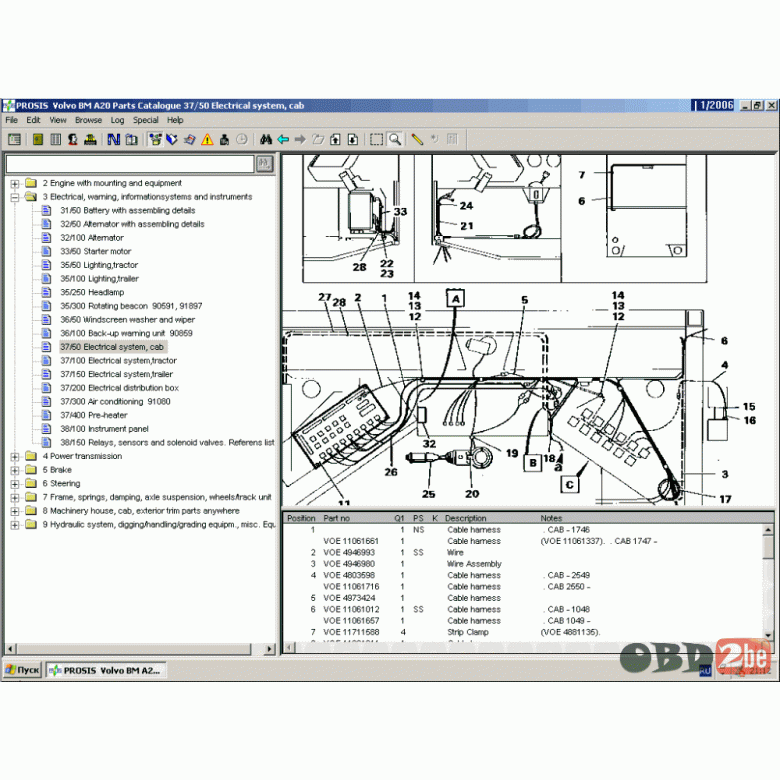Screen dimensions: 780x780
Task: Click the gray undo-arrow toolbar icon
Action: click(x=435, y=139)
